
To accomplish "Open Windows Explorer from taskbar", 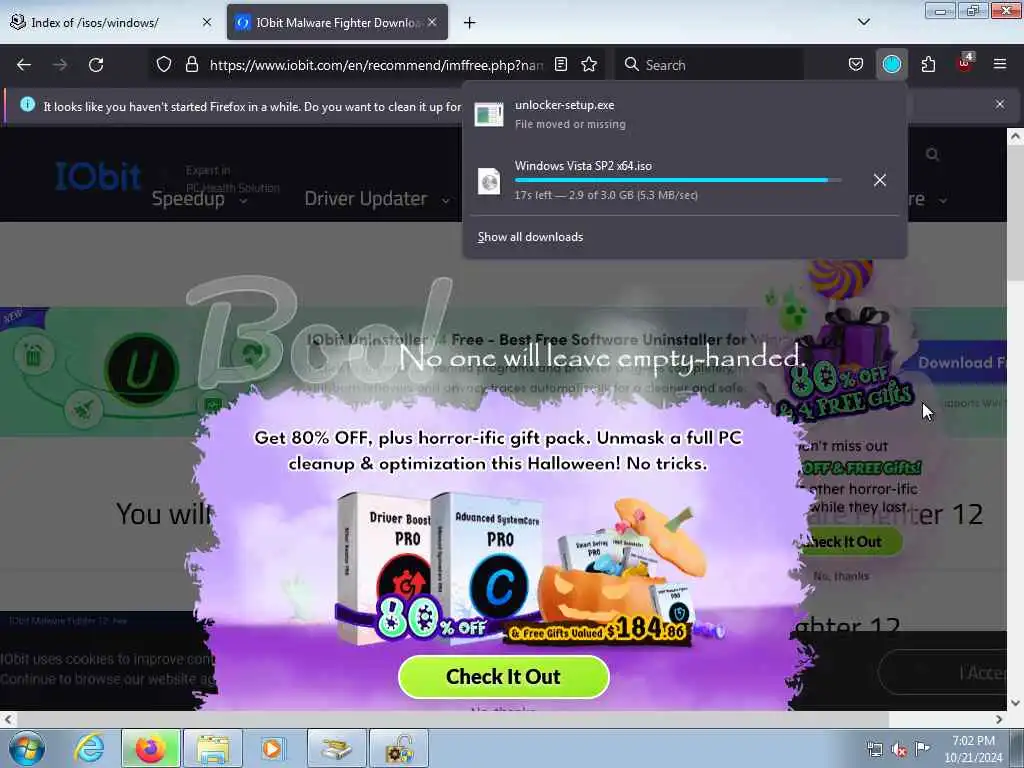I will point(213,748).
